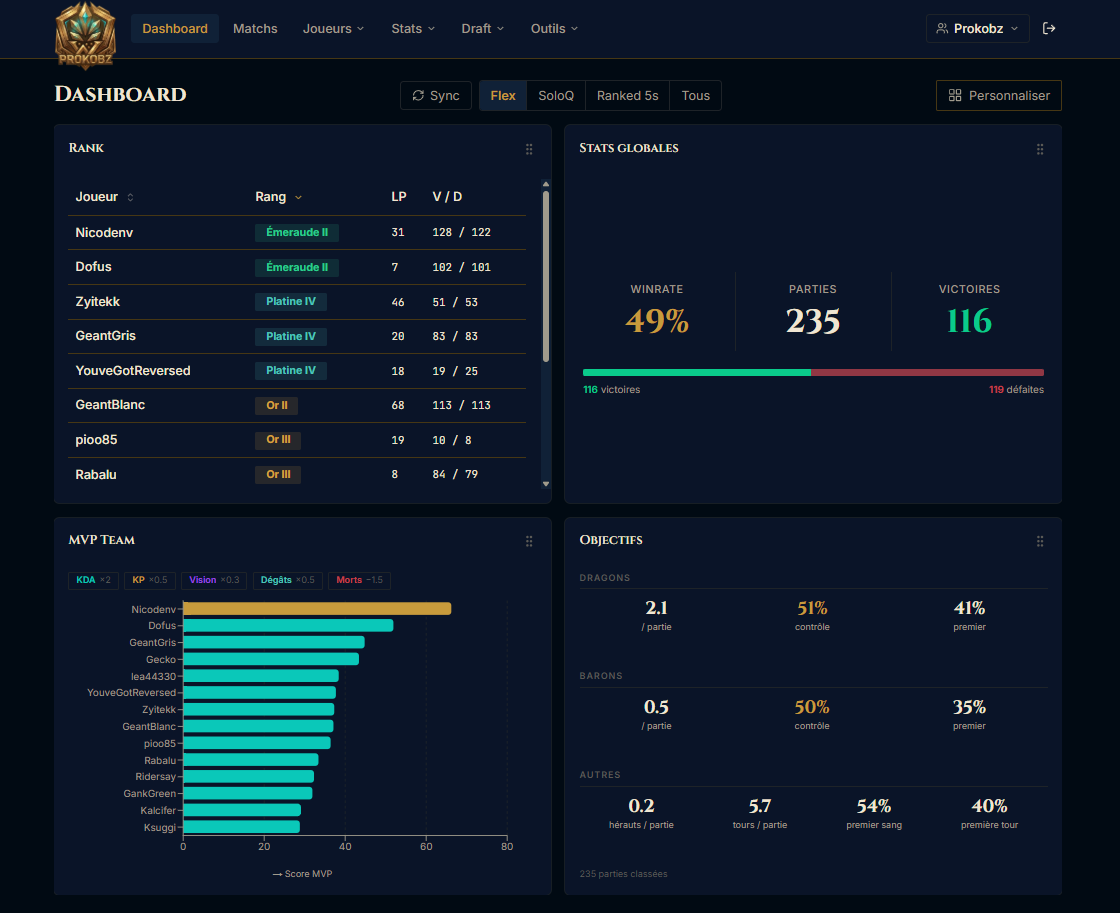This screenshot has width=1120, height=913.
Task: Click the Rank table scroll-up arrow
Action: click(546, 184)
